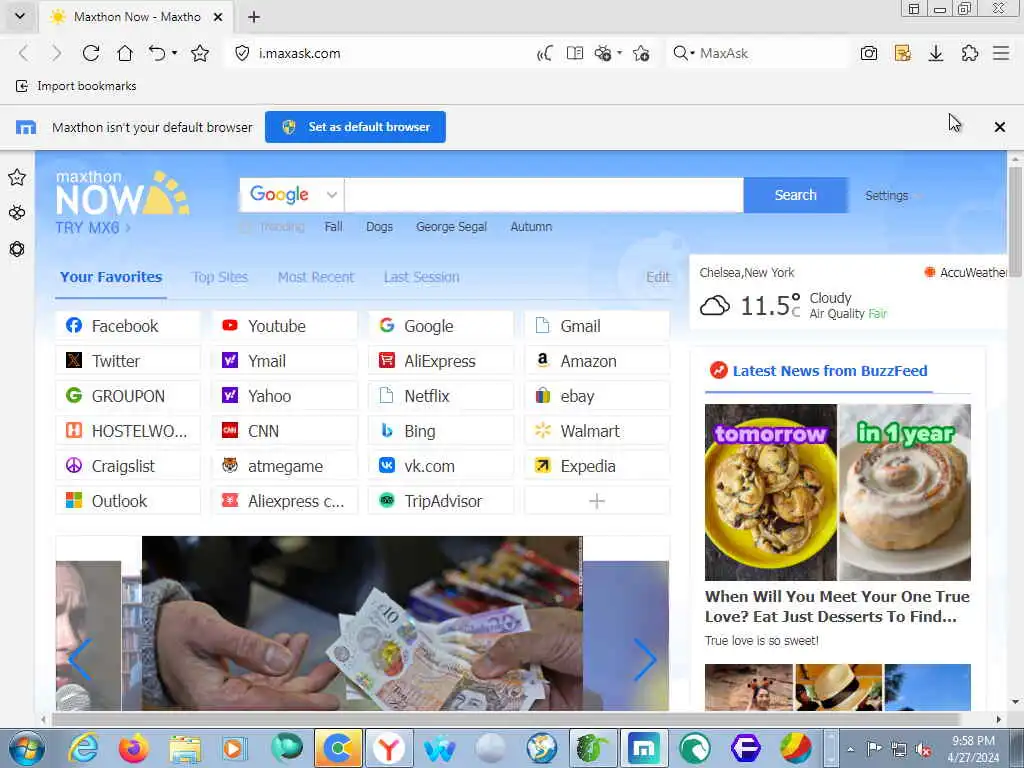Reload the page with the refresh icon

click(91, 53)
